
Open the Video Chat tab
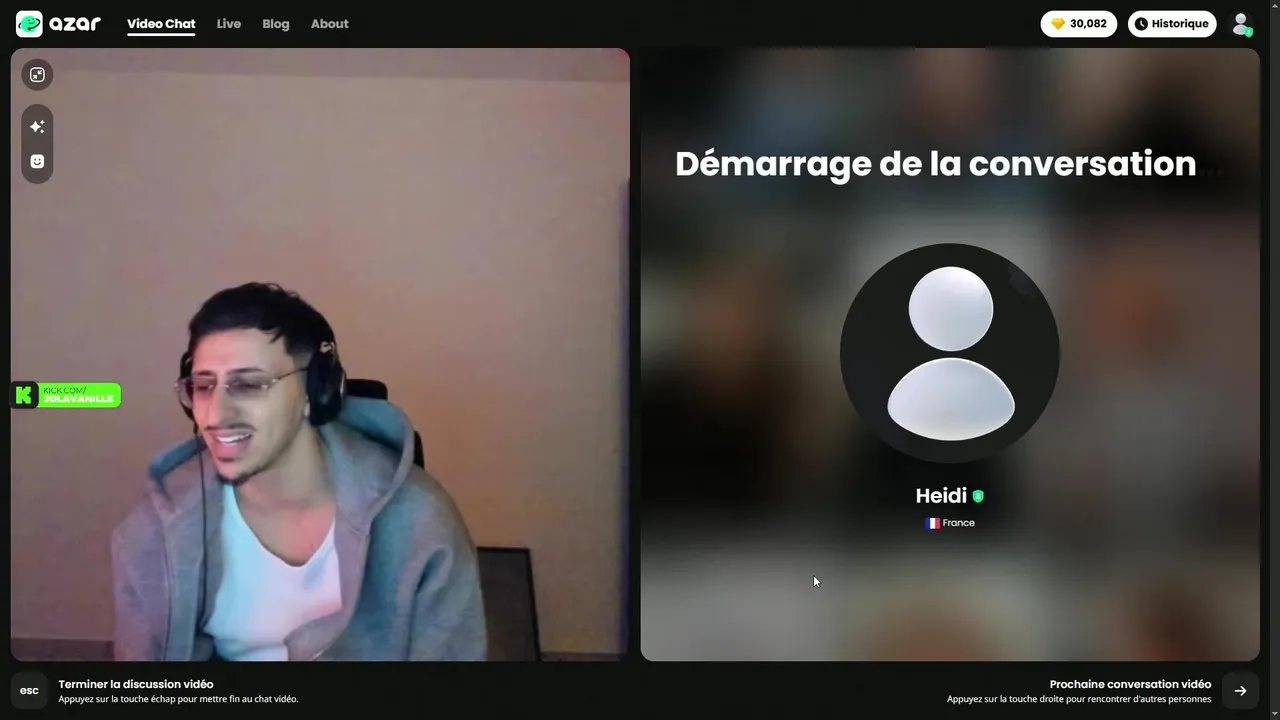pos(161,24)
